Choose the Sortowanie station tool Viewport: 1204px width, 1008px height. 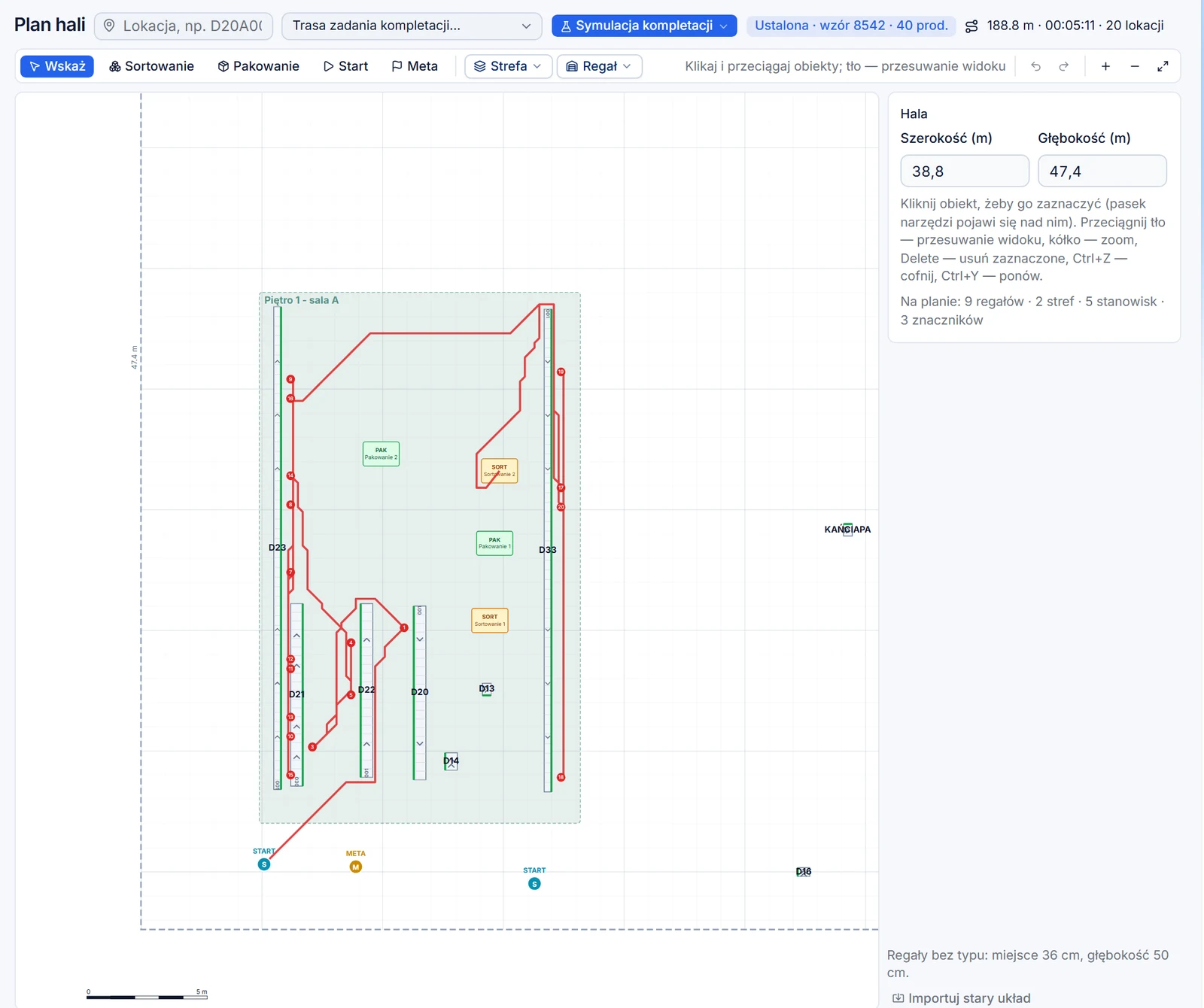click(x=151, y=66)
